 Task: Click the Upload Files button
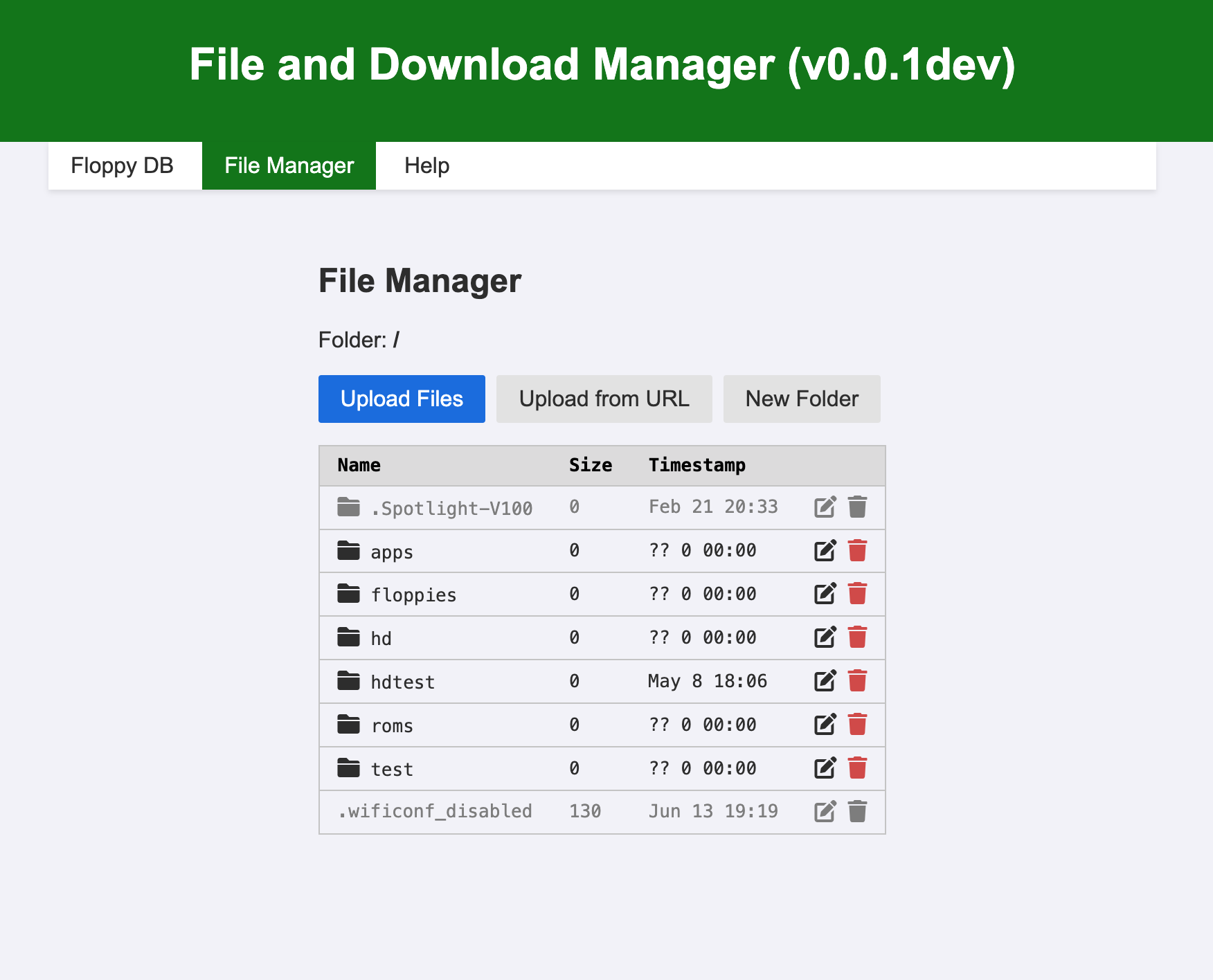[402, 399]
